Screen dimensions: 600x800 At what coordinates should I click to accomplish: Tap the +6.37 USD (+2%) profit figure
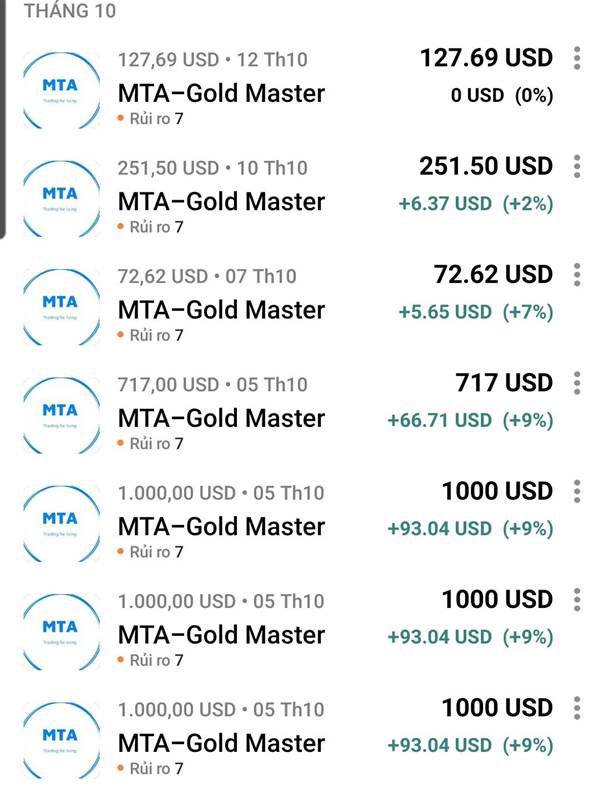point(475,204)
